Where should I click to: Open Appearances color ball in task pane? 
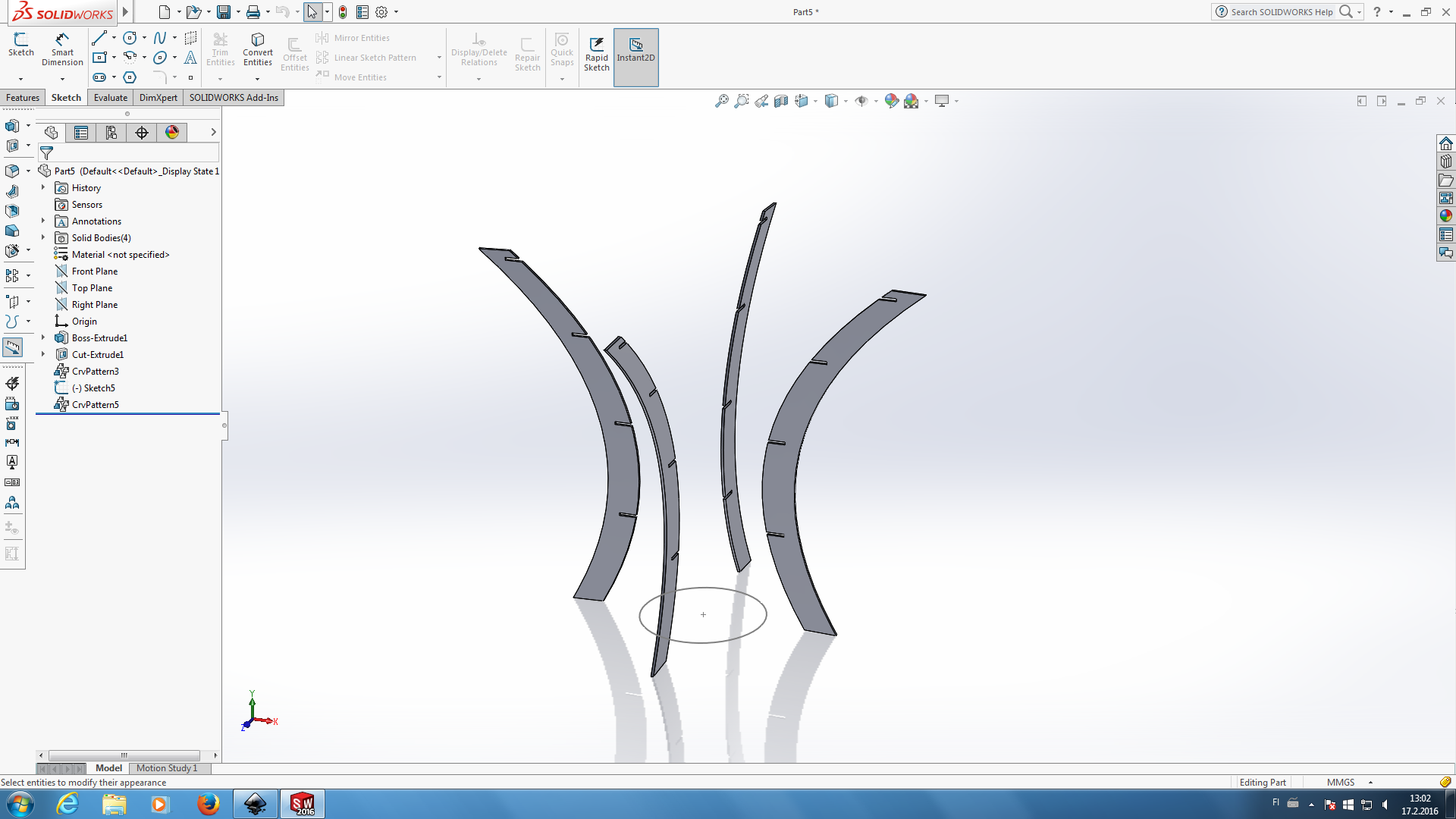(1446, 216)
